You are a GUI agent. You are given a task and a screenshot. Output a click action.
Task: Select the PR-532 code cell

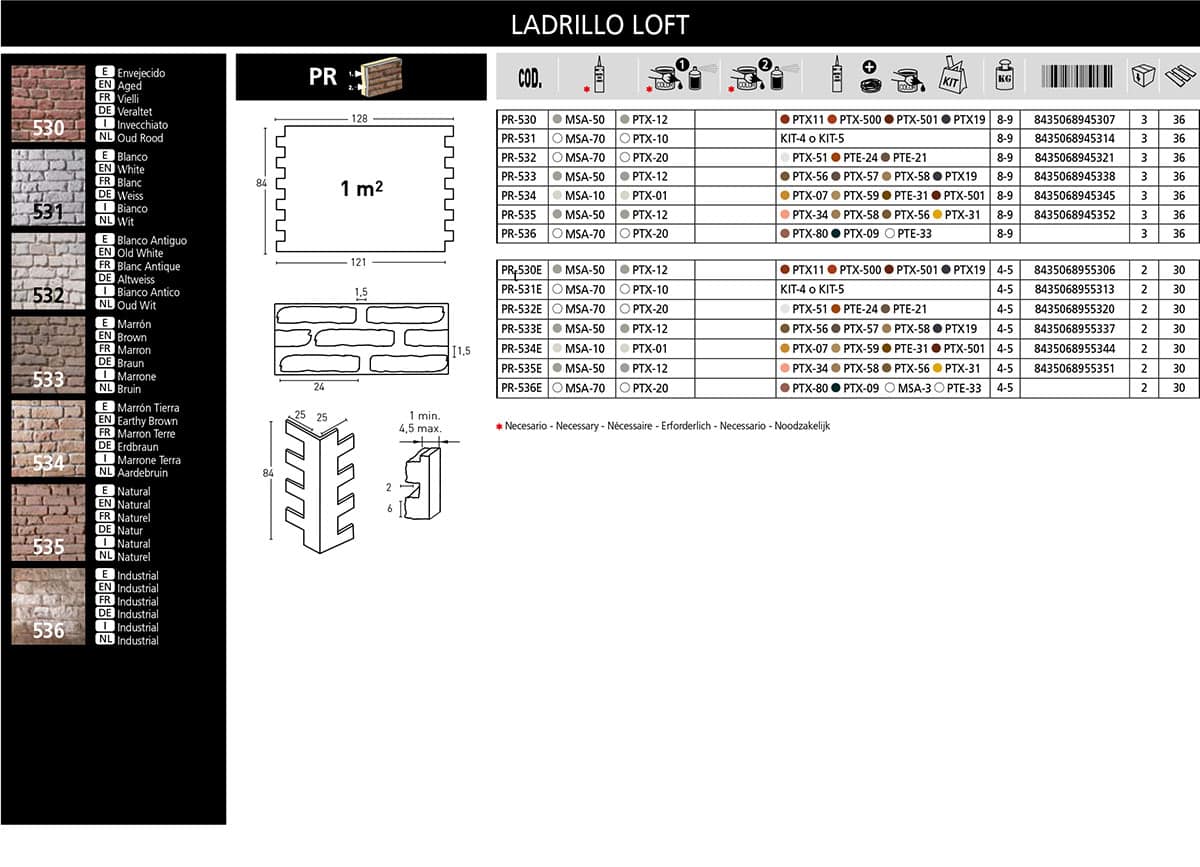pos(521,158)
